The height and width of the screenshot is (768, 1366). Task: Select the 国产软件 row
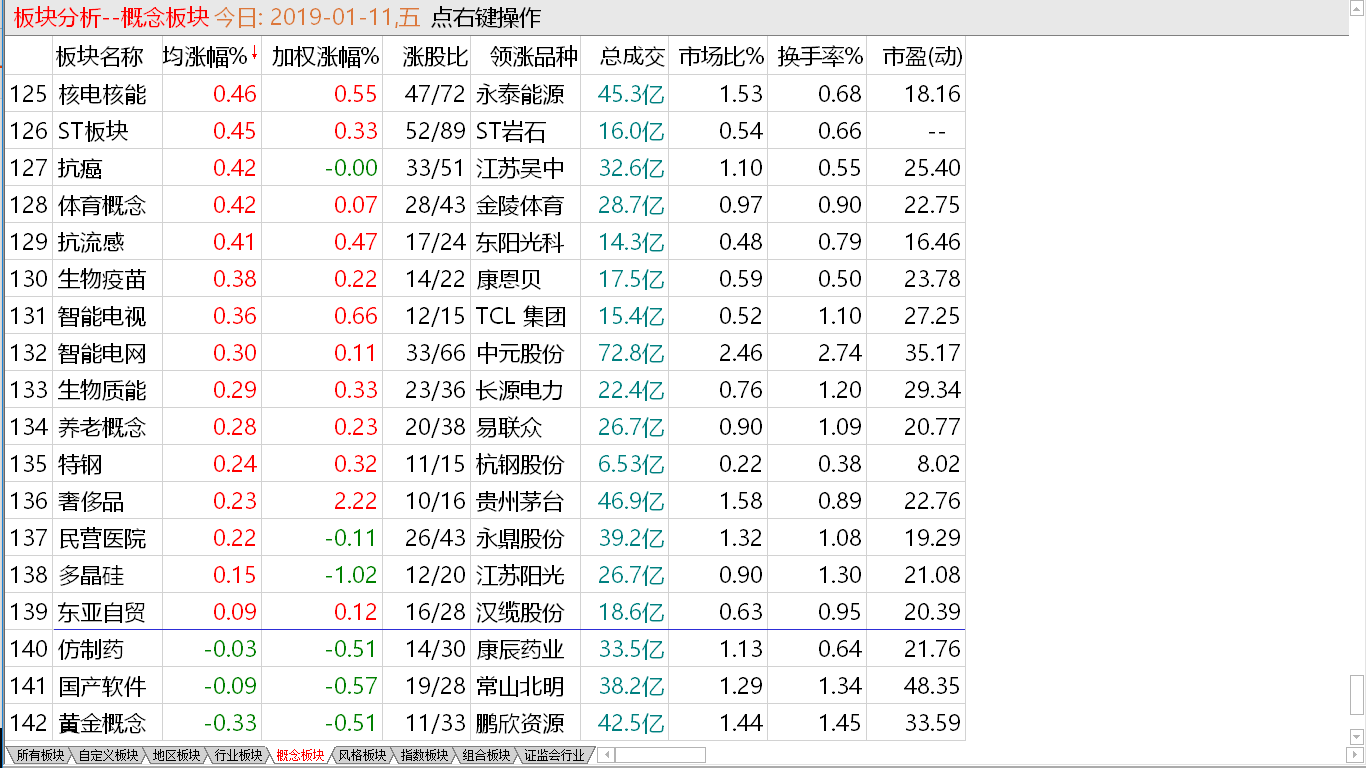tap(485, 686)
